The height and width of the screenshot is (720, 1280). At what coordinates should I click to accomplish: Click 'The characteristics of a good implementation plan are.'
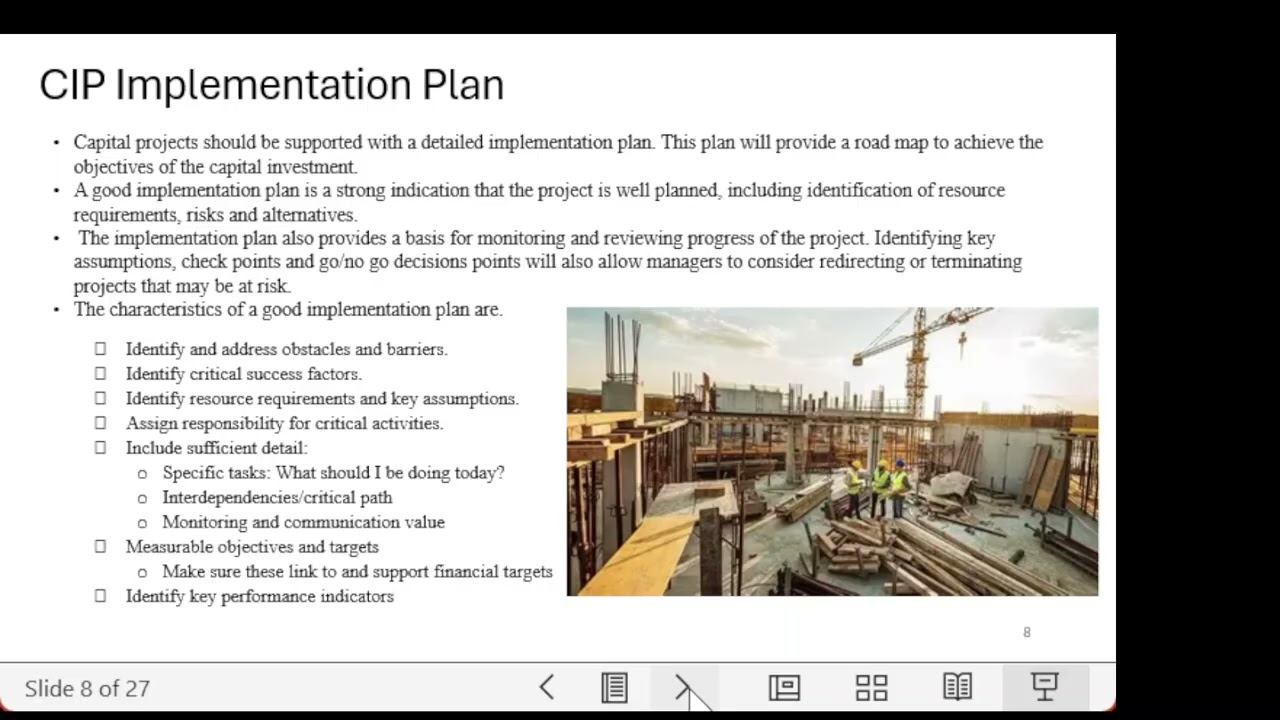point(288,309)
